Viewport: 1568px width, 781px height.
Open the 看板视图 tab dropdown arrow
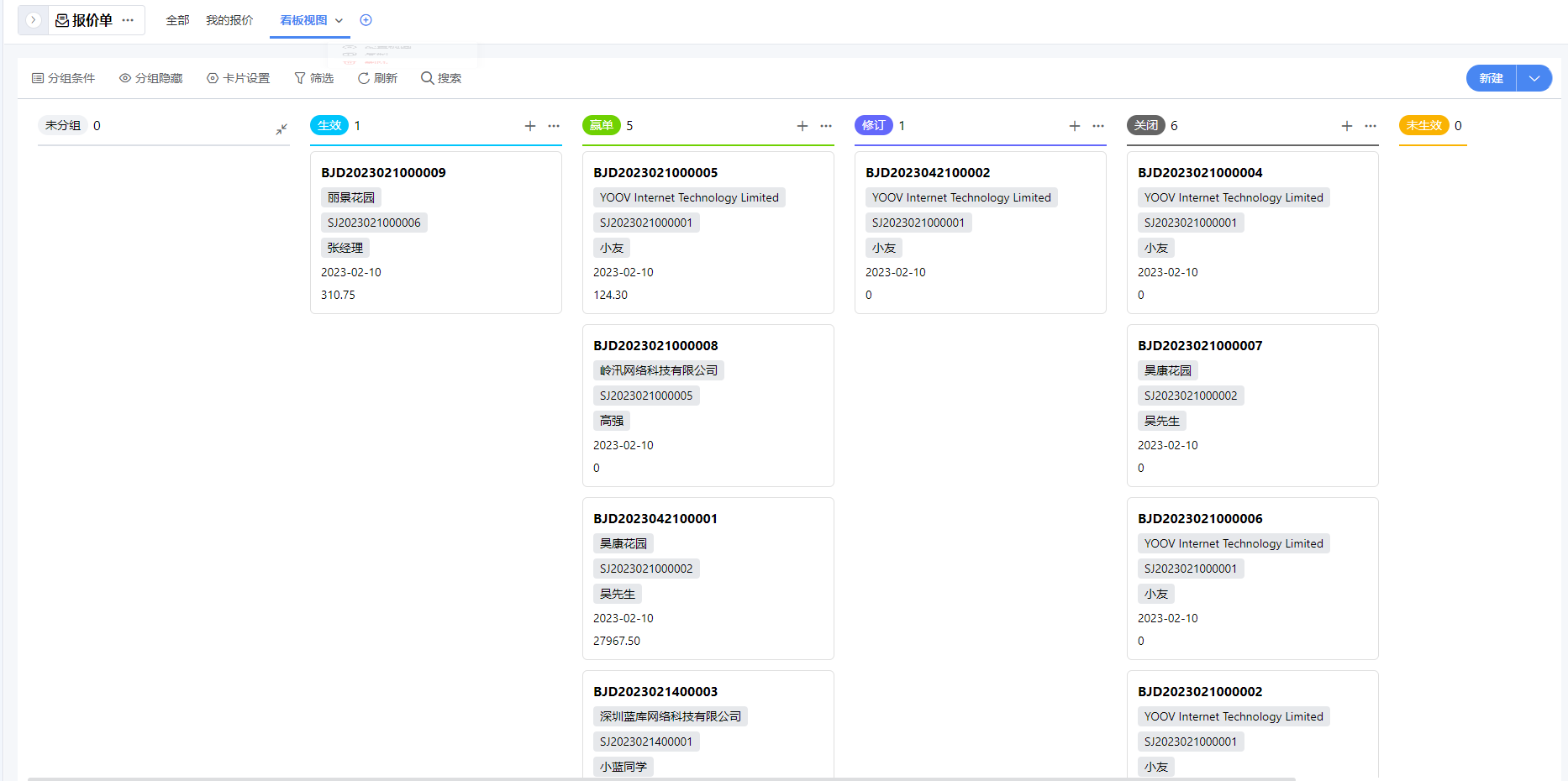click(x=339, y=20)
